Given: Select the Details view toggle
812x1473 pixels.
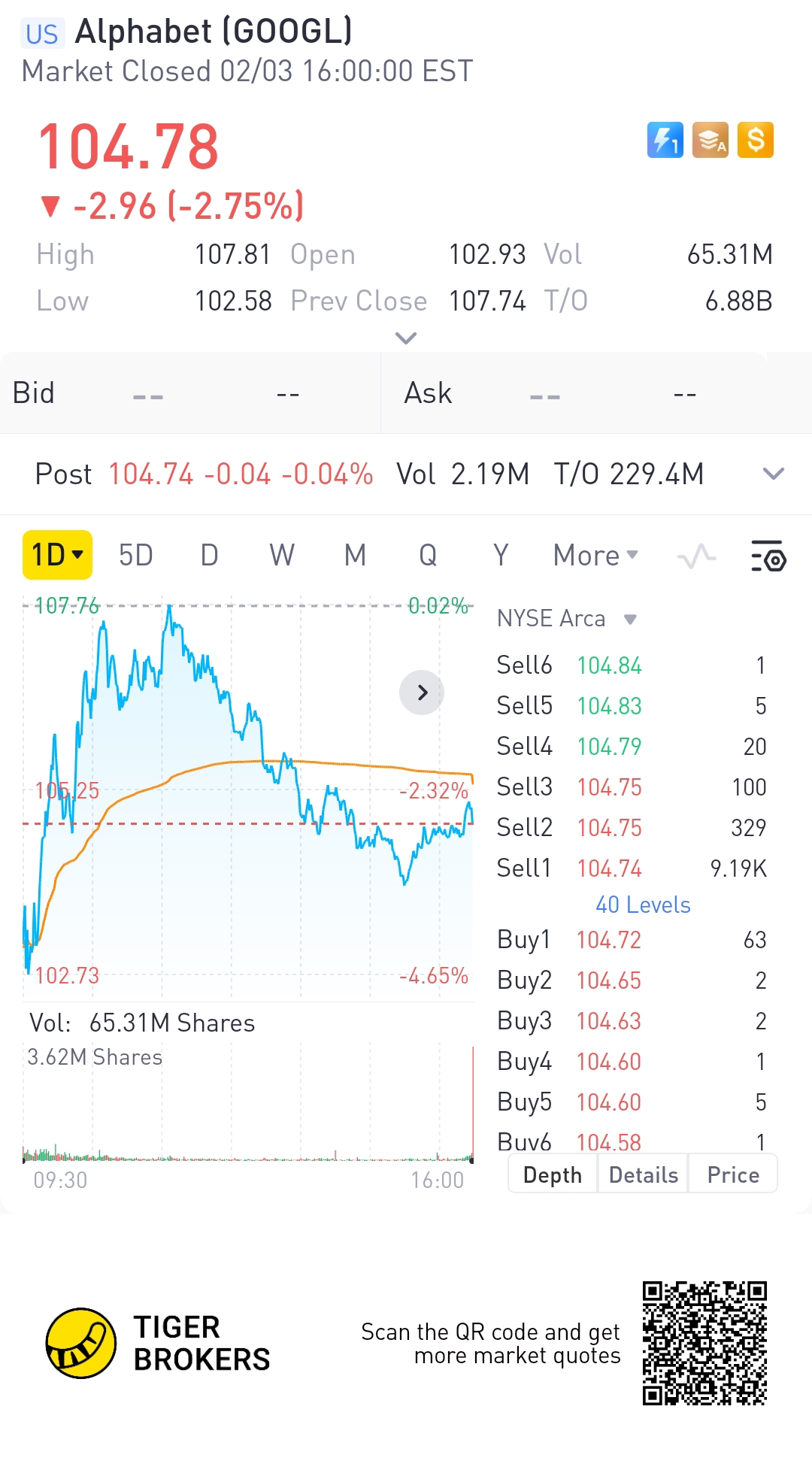Looking at the screenshot, I should click(x=644, y=1174).
